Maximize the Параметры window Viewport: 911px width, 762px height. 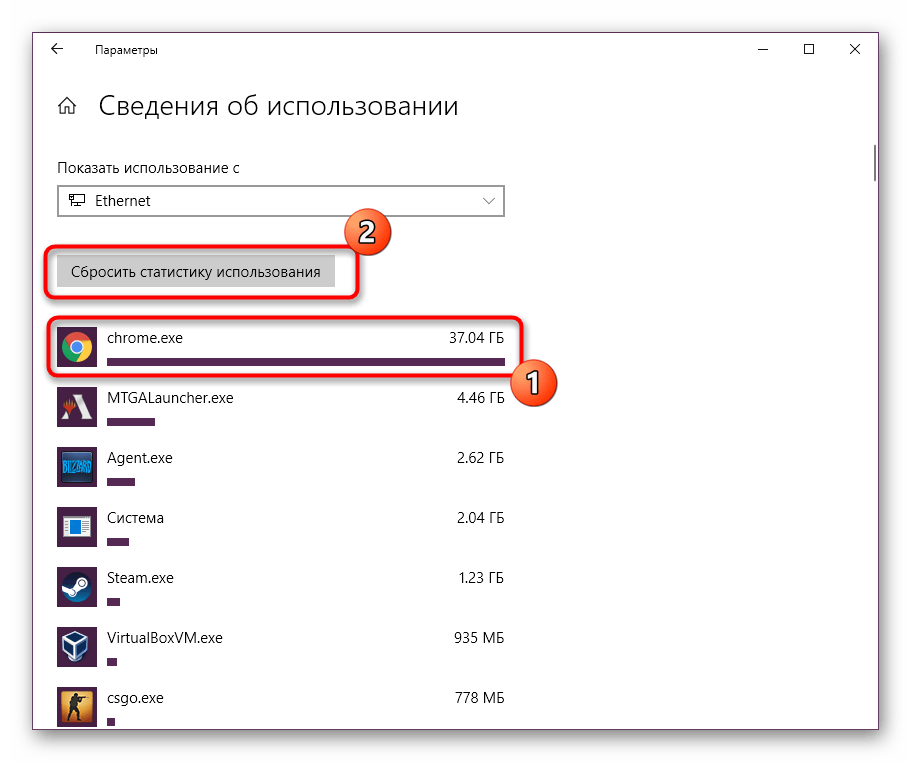809,49
